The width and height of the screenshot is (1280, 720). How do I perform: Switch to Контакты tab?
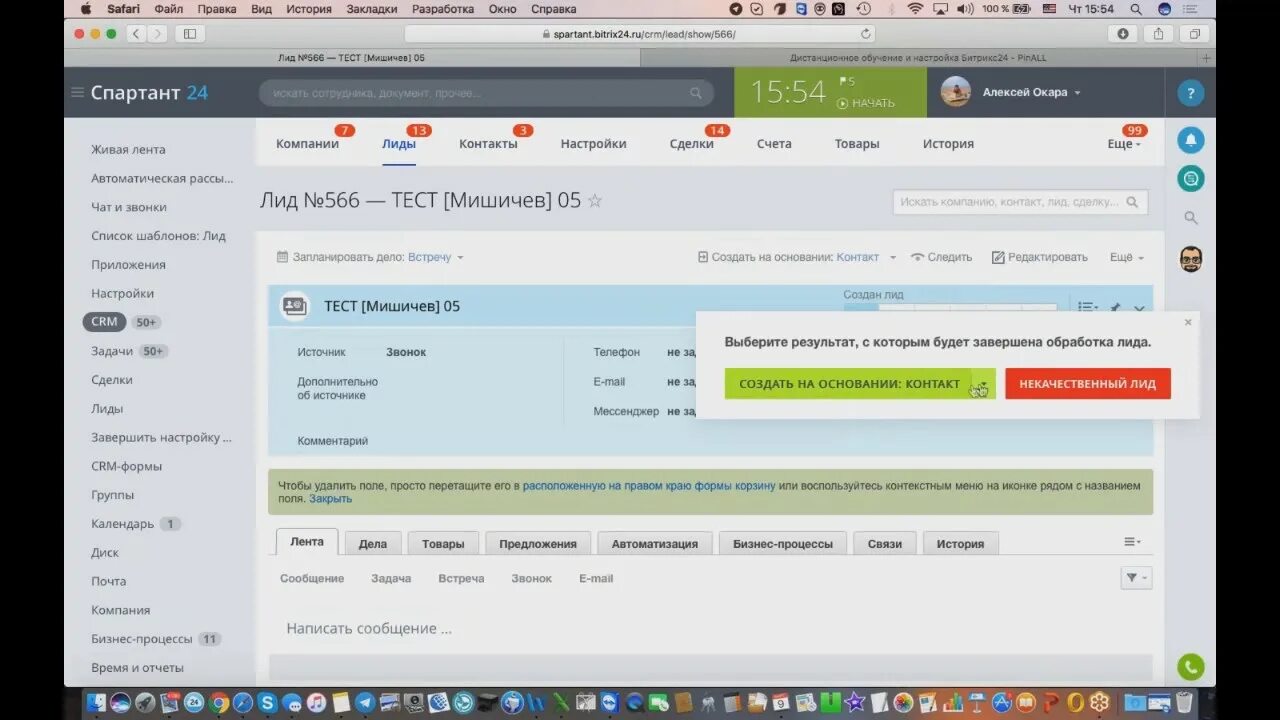[x=488, y=144]
